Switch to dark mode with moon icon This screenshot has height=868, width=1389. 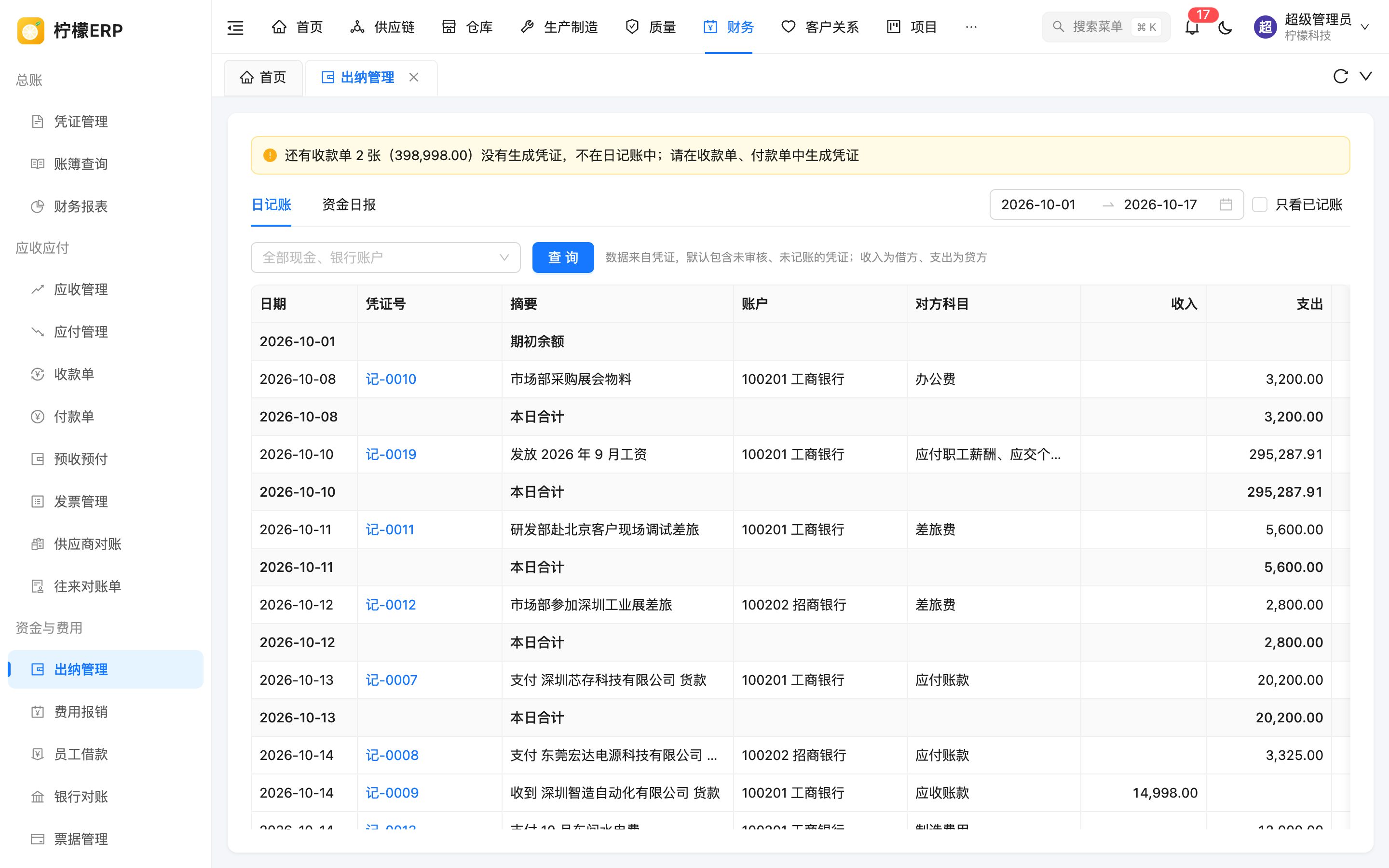[x=1225, y=27]
